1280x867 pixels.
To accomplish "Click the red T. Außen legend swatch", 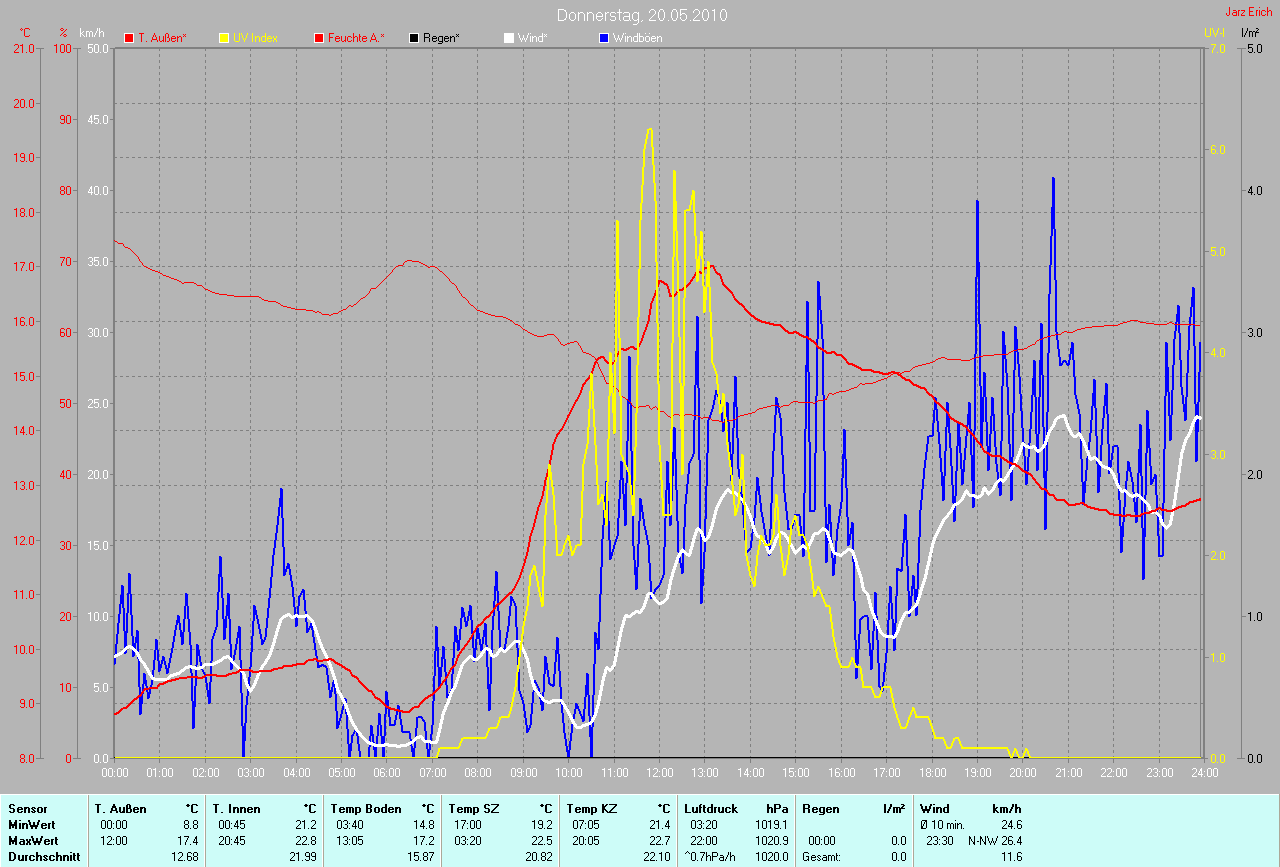I will (x=129, y=38).
